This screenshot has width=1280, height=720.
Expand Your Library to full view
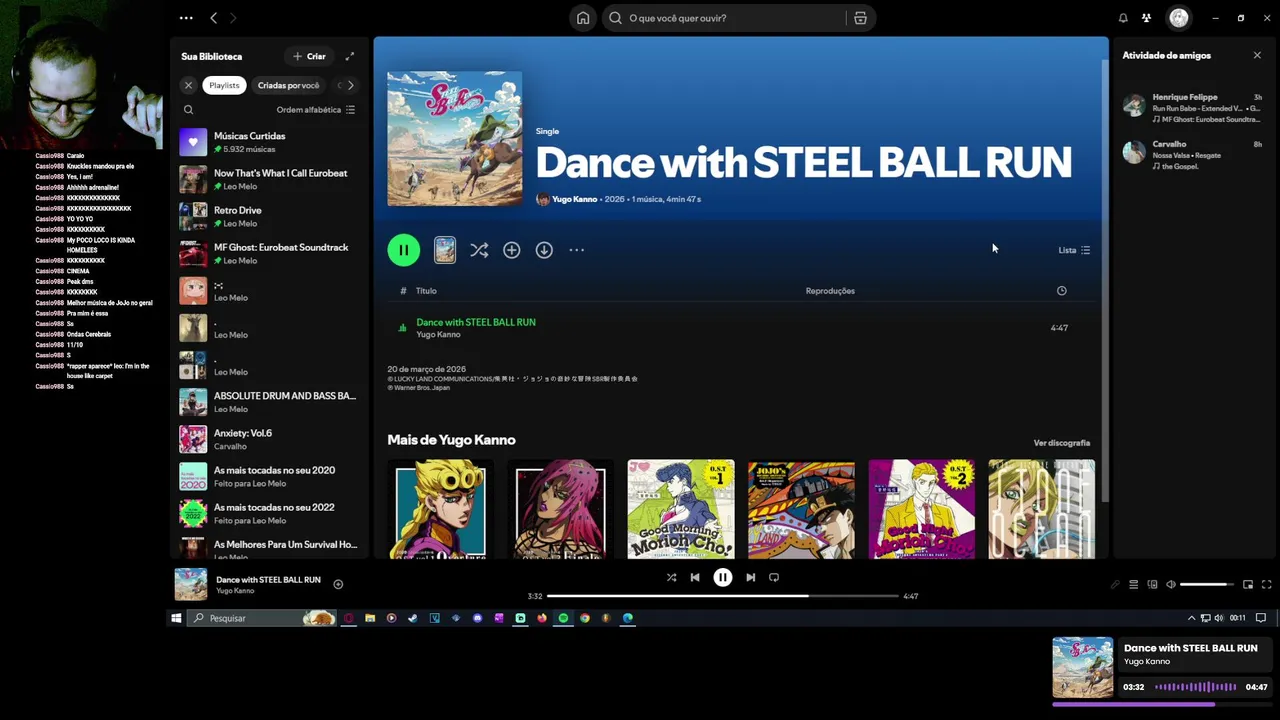[x=349, y=56]
